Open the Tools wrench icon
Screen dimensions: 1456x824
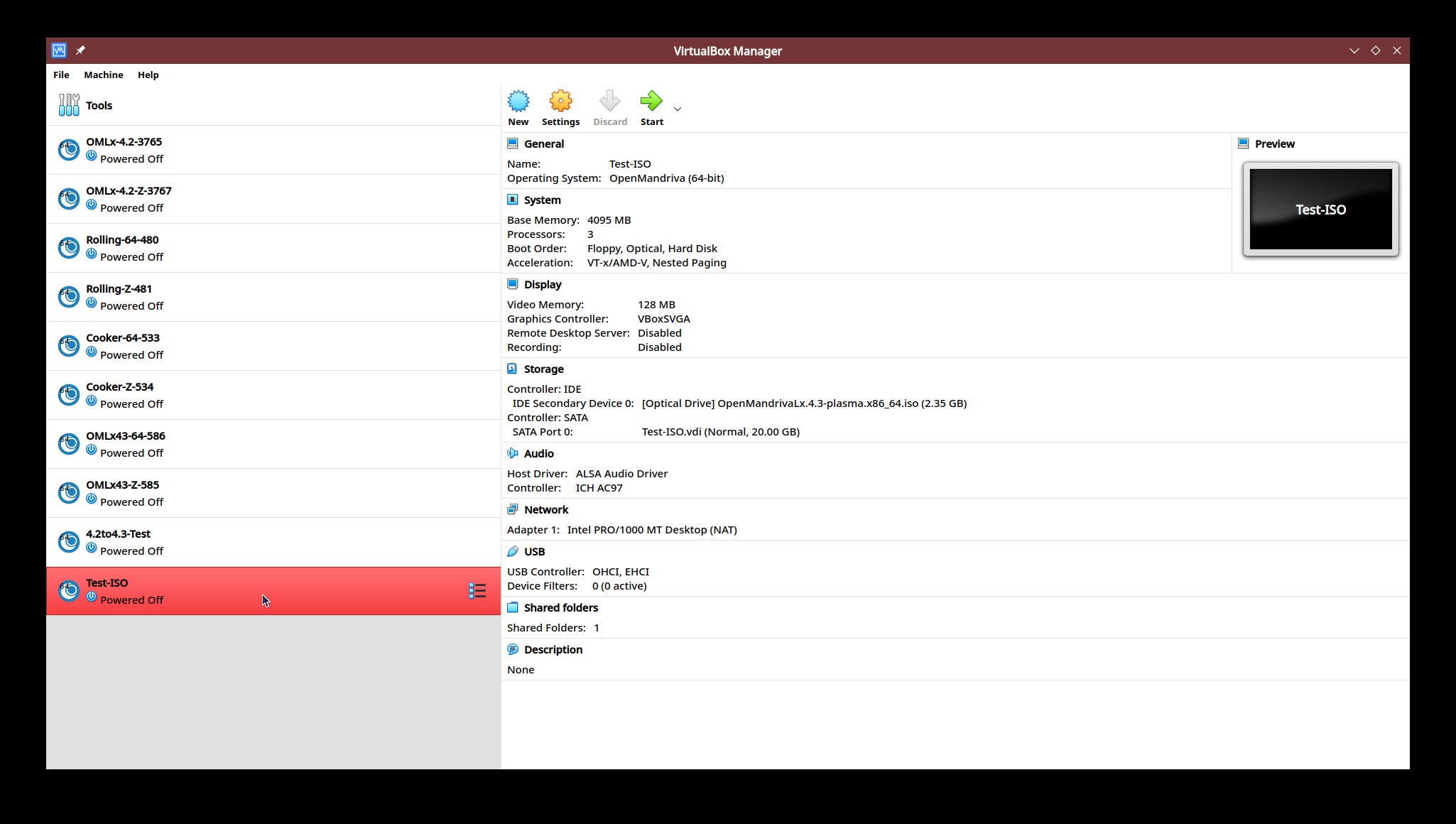(x=69, y=105)
